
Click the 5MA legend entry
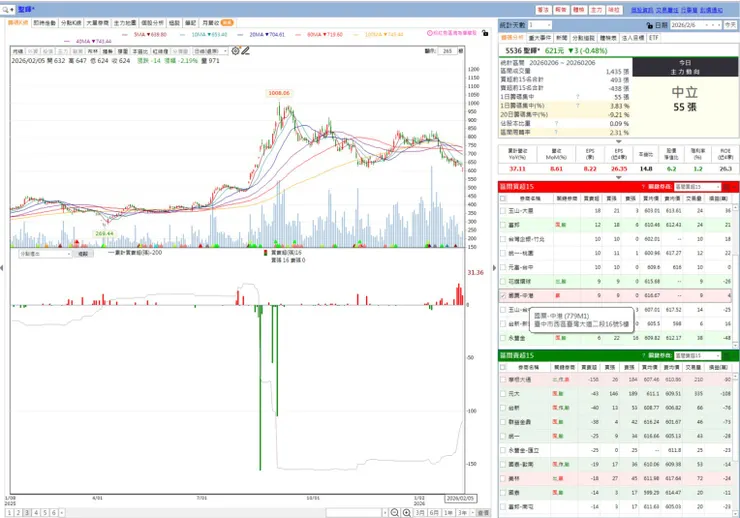(x=145, y=34)
